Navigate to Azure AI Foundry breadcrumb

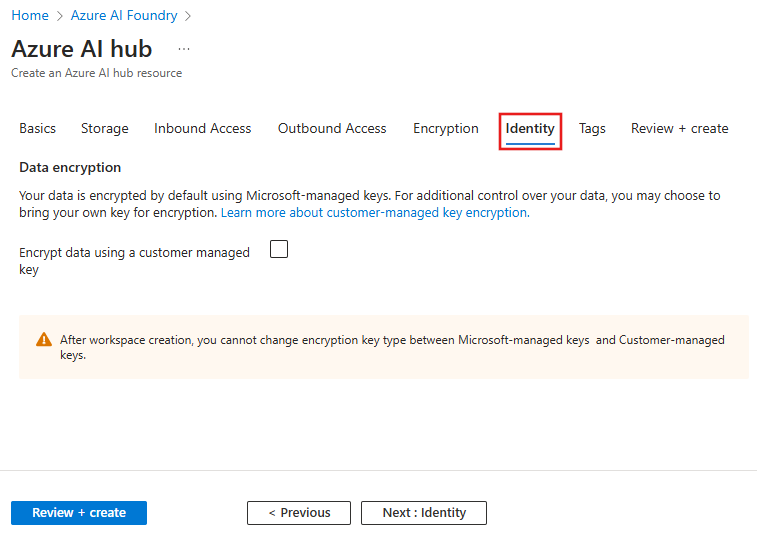pyautogui.click(x=124, y=15)
